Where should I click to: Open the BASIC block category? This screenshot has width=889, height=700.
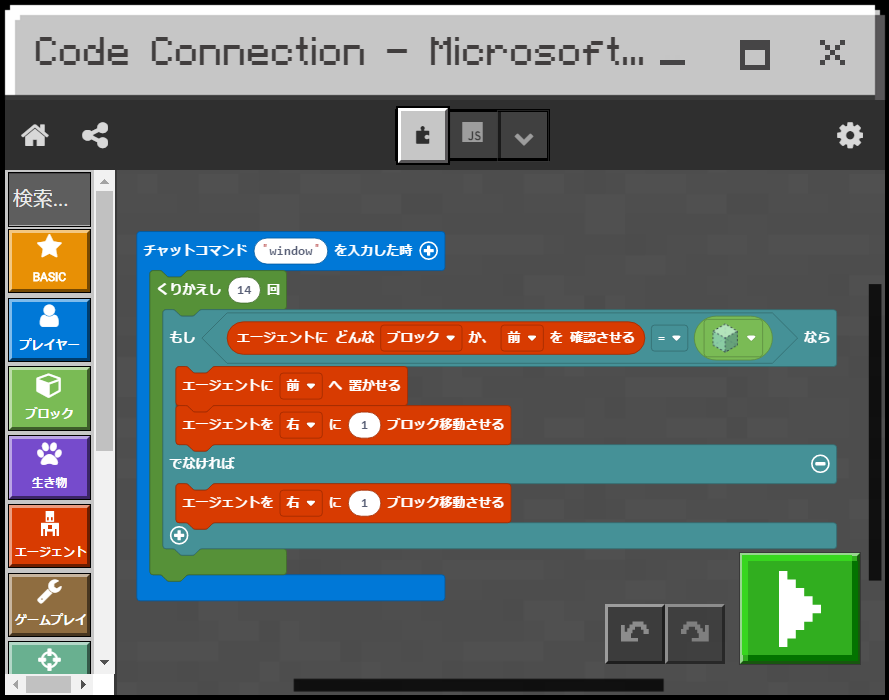click(x=49, y=261)
